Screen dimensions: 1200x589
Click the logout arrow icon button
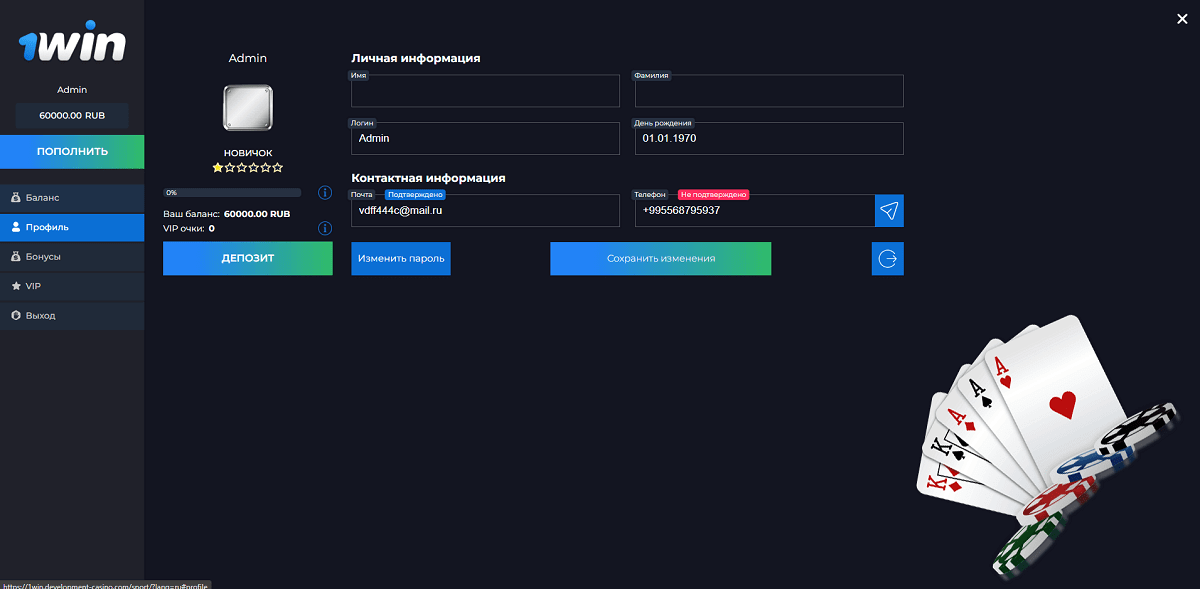(x=888, y=258)
